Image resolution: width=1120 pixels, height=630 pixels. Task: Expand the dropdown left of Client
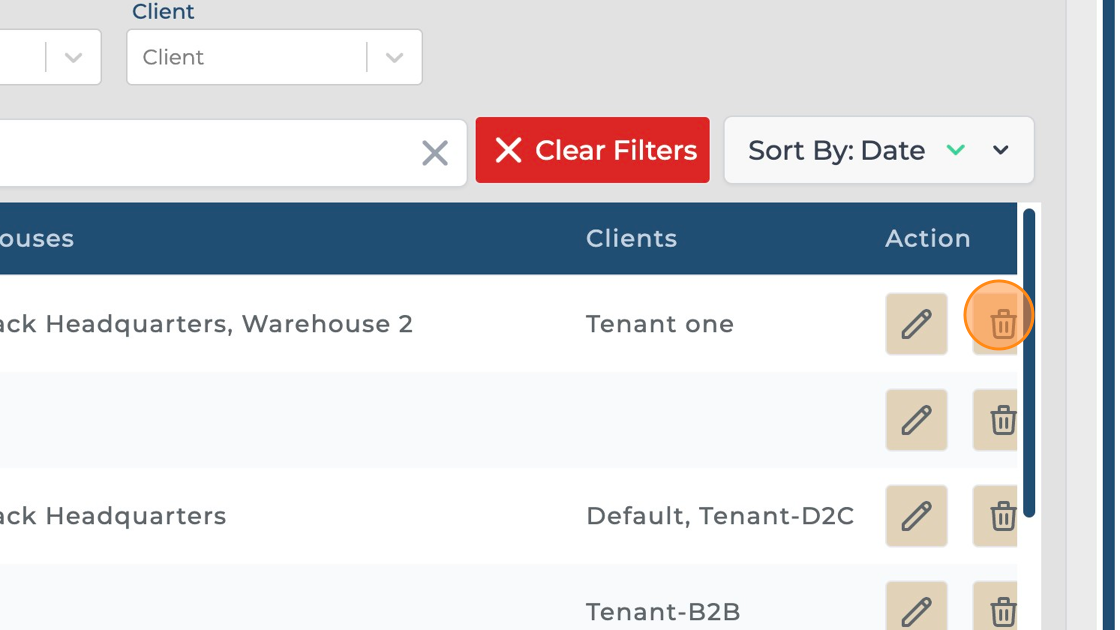click(x=73, y=58)
